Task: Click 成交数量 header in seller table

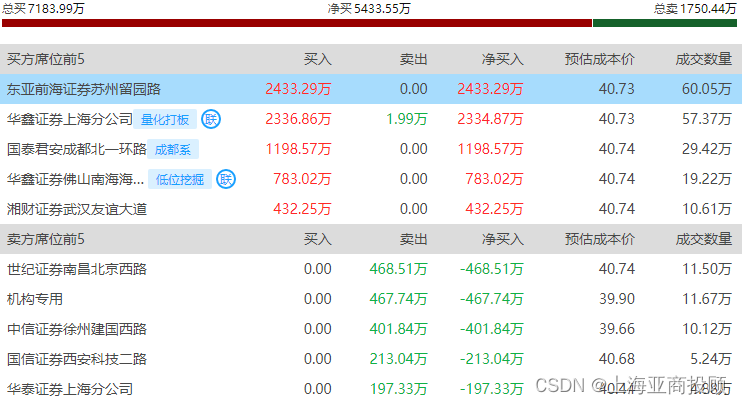Action: coord(704,239)
